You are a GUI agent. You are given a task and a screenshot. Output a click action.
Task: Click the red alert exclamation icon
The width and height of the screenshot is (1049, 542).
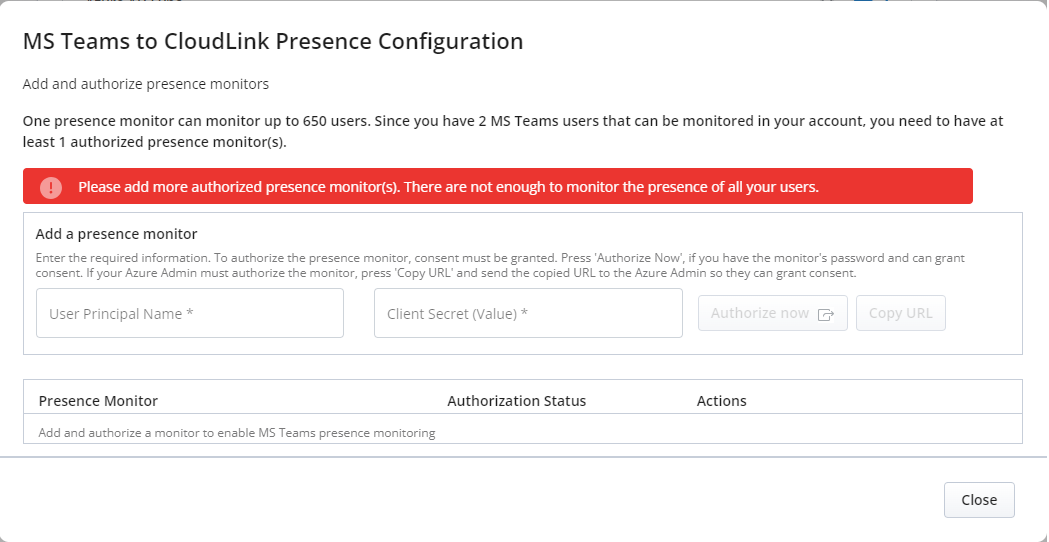(51, 187)
